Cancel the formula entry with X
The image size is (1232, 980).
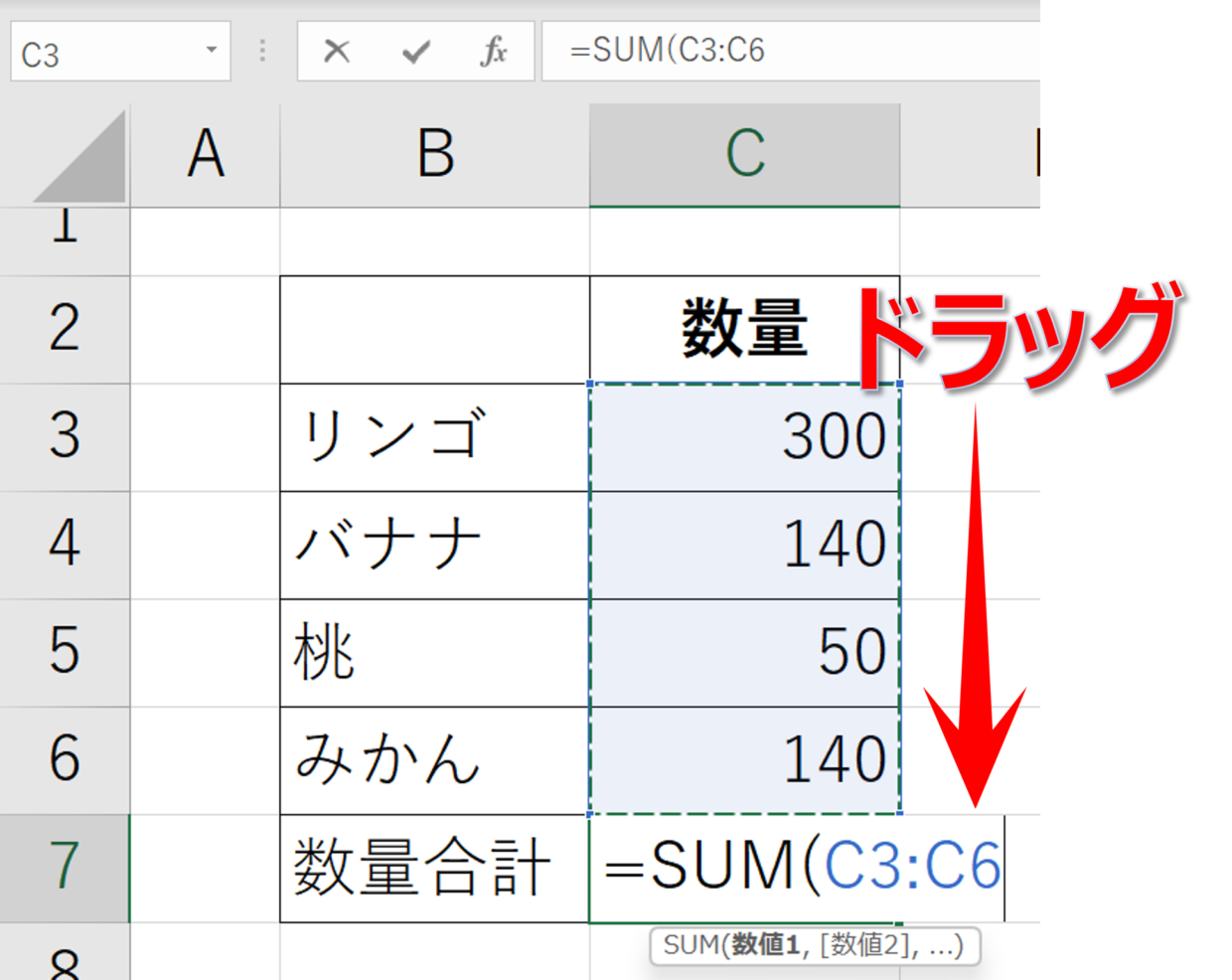click(x=337, y=51)
